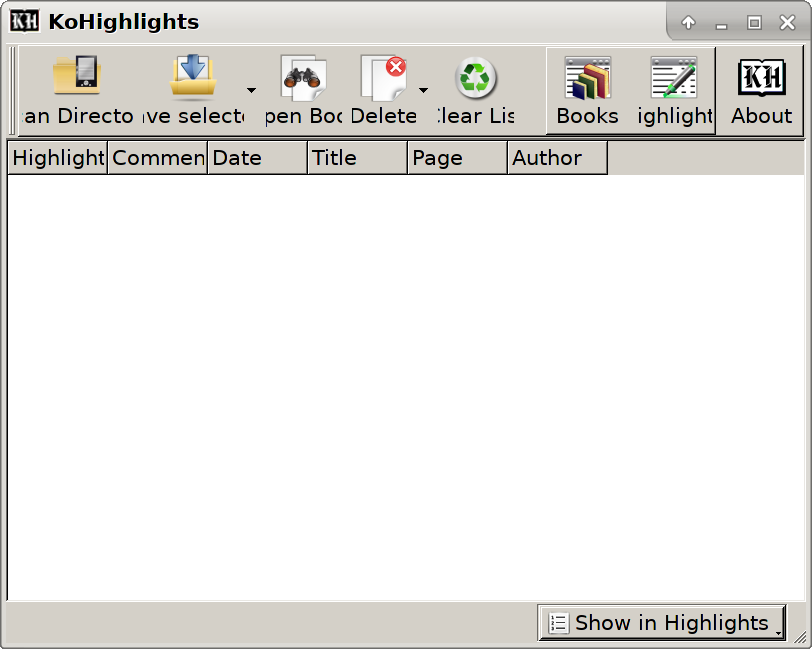The width and height of the screenshot is (812, 649).
Task: Click the window shade up-arrow button
Action: 688,22
